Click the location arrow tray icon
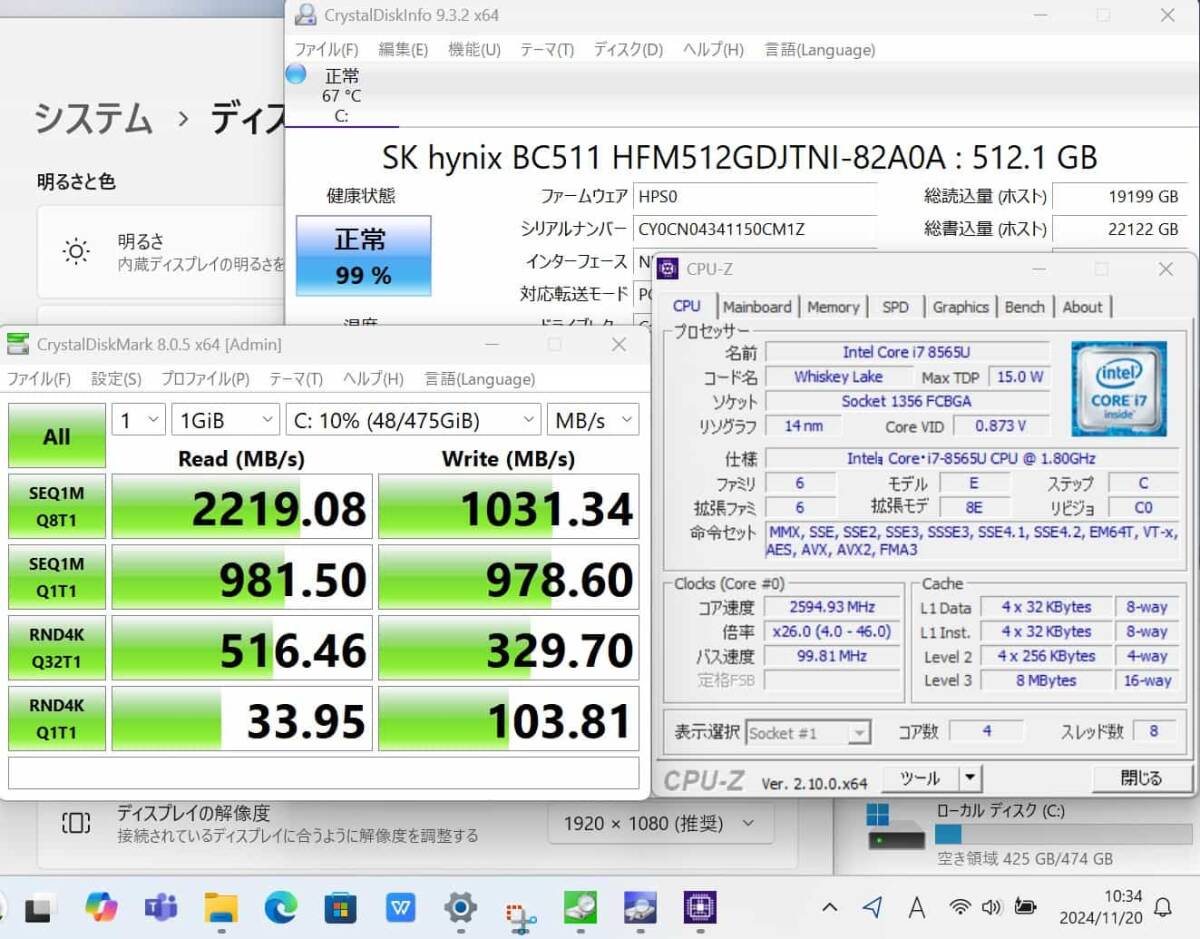The height and width of the screenshot is (939, 1200). 873,907
